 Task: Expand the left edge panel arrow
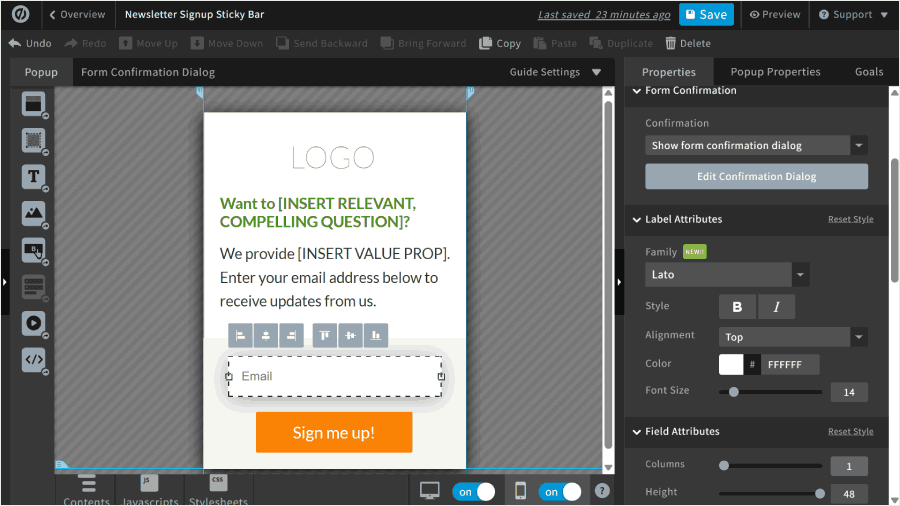tap(5, 282)
